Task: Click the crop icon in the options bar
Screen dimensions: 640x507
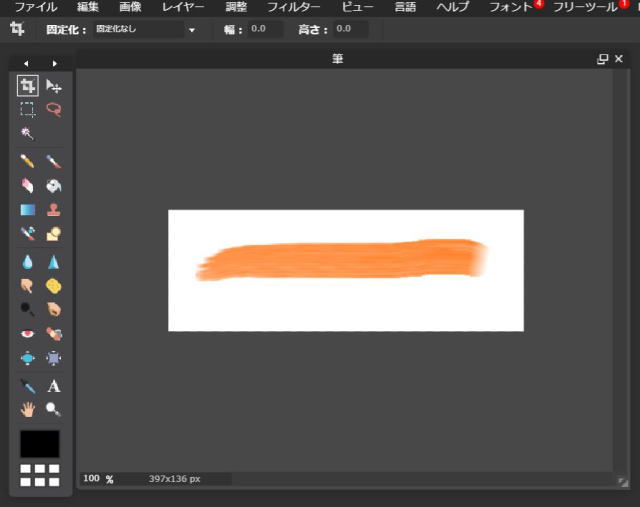Action: [x=17, y=29]
